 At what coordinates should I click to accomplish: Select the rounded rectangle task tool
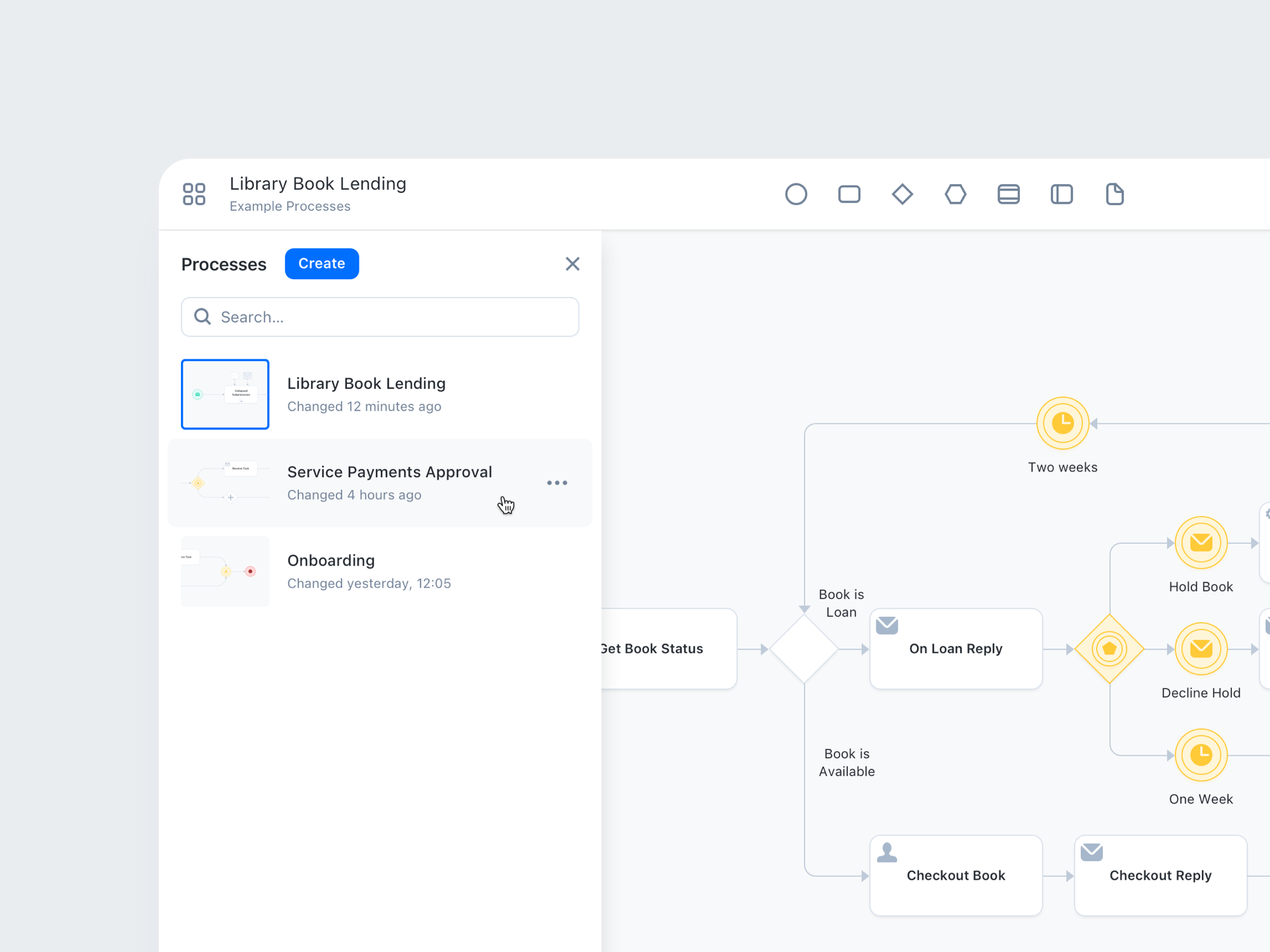coord(850,194)
